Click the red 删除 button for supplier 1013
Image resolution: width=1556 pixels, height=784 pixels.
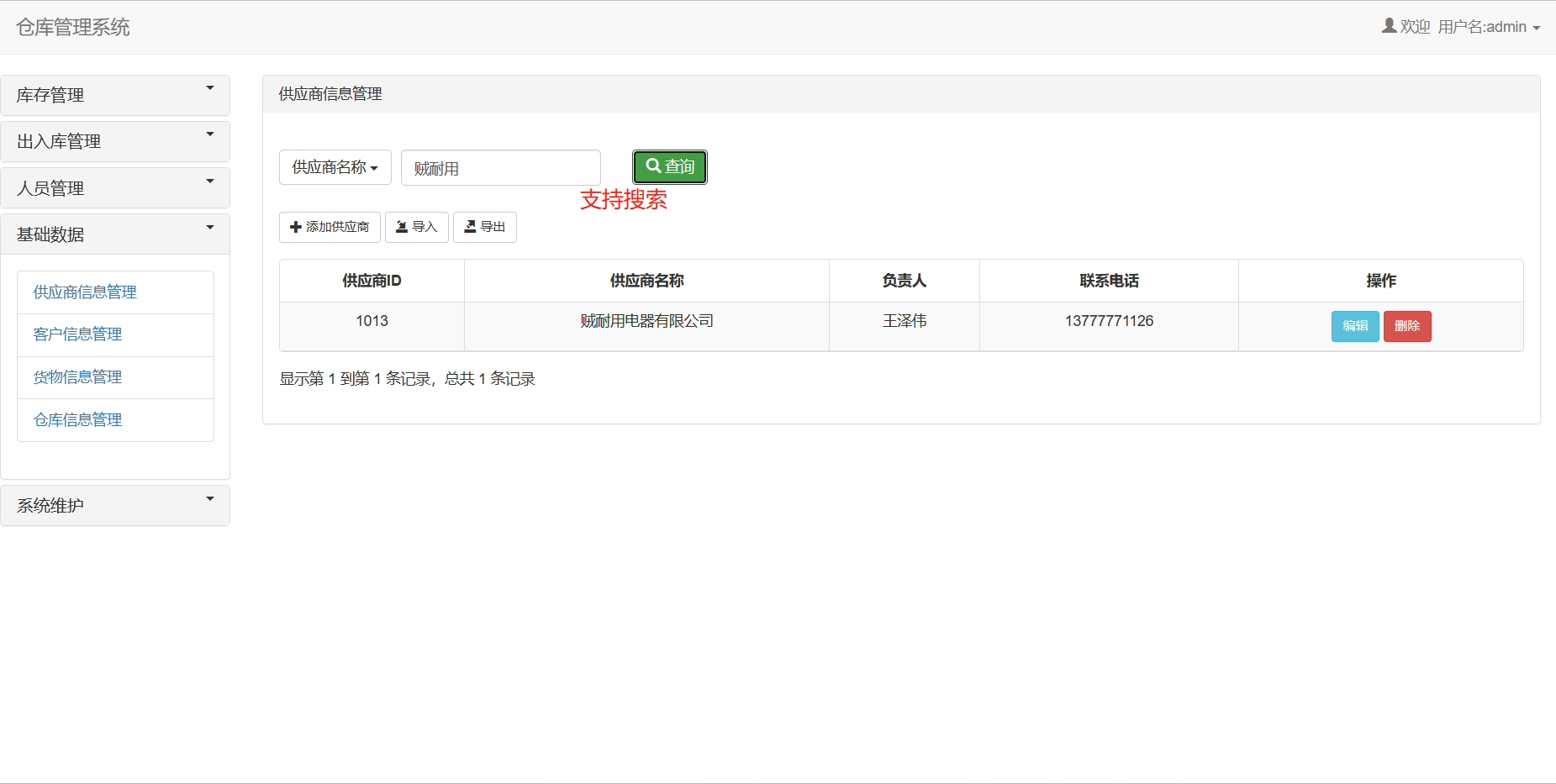(1407, 326)
